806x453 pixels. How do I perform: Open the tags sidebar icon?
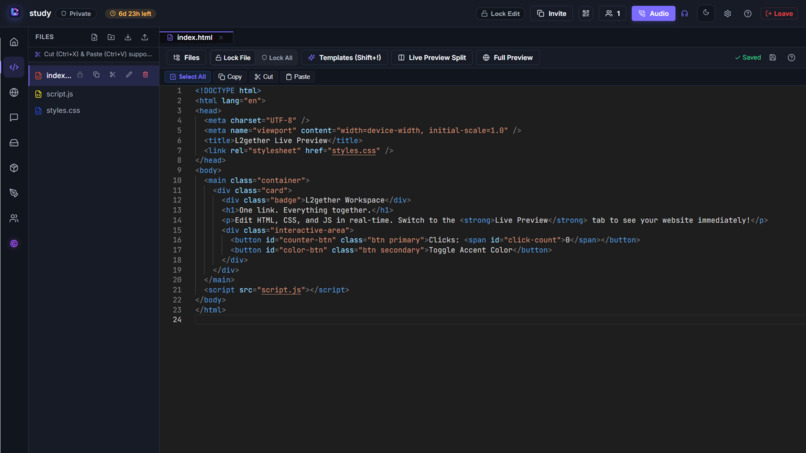[14, 193]
